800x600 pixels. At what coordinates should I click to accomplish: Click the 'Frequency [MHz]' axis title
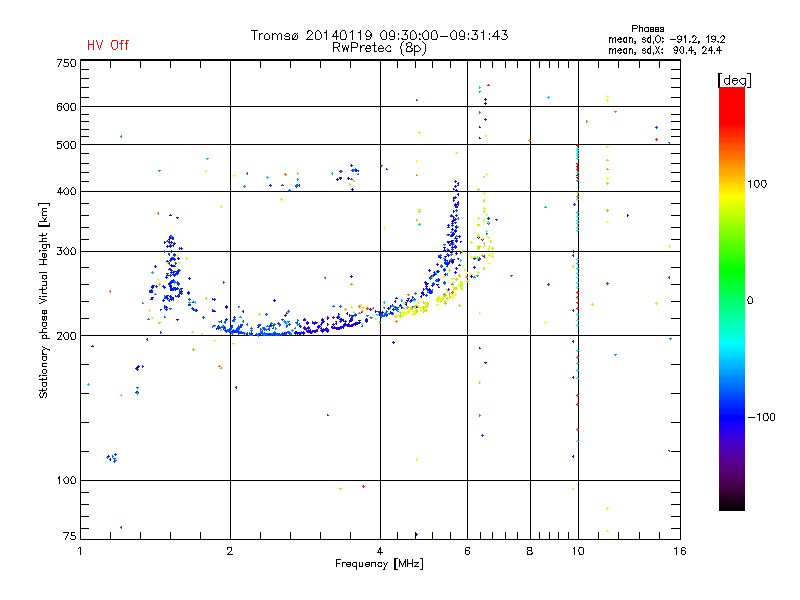click(379, 564)
